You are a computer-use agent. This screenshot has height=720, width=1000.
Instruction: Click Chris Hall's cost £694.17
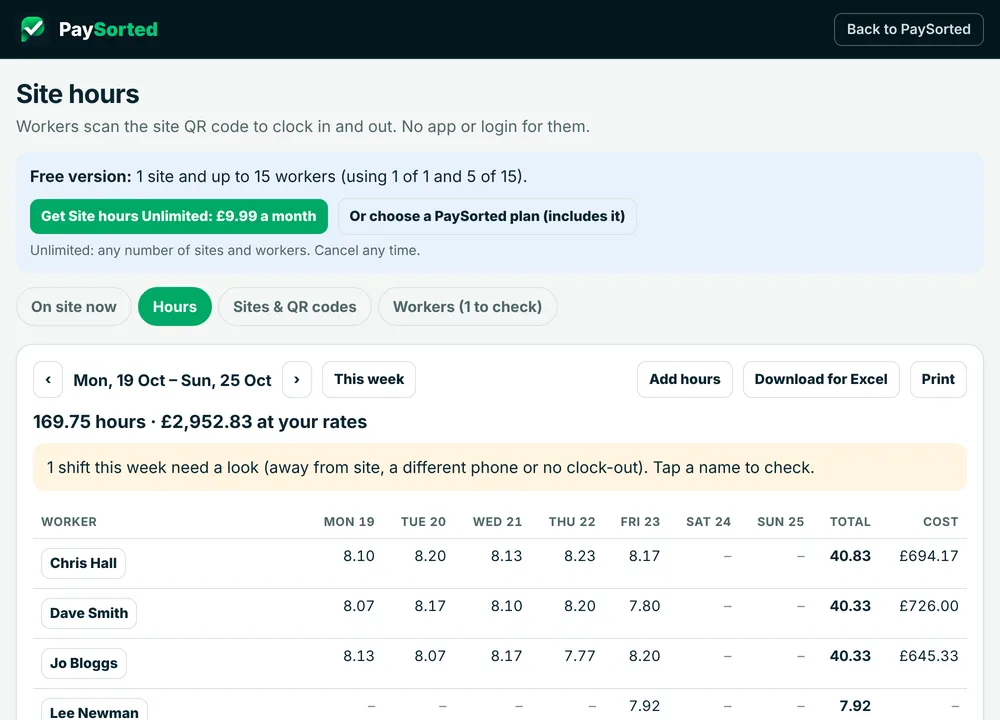[929, 556]
